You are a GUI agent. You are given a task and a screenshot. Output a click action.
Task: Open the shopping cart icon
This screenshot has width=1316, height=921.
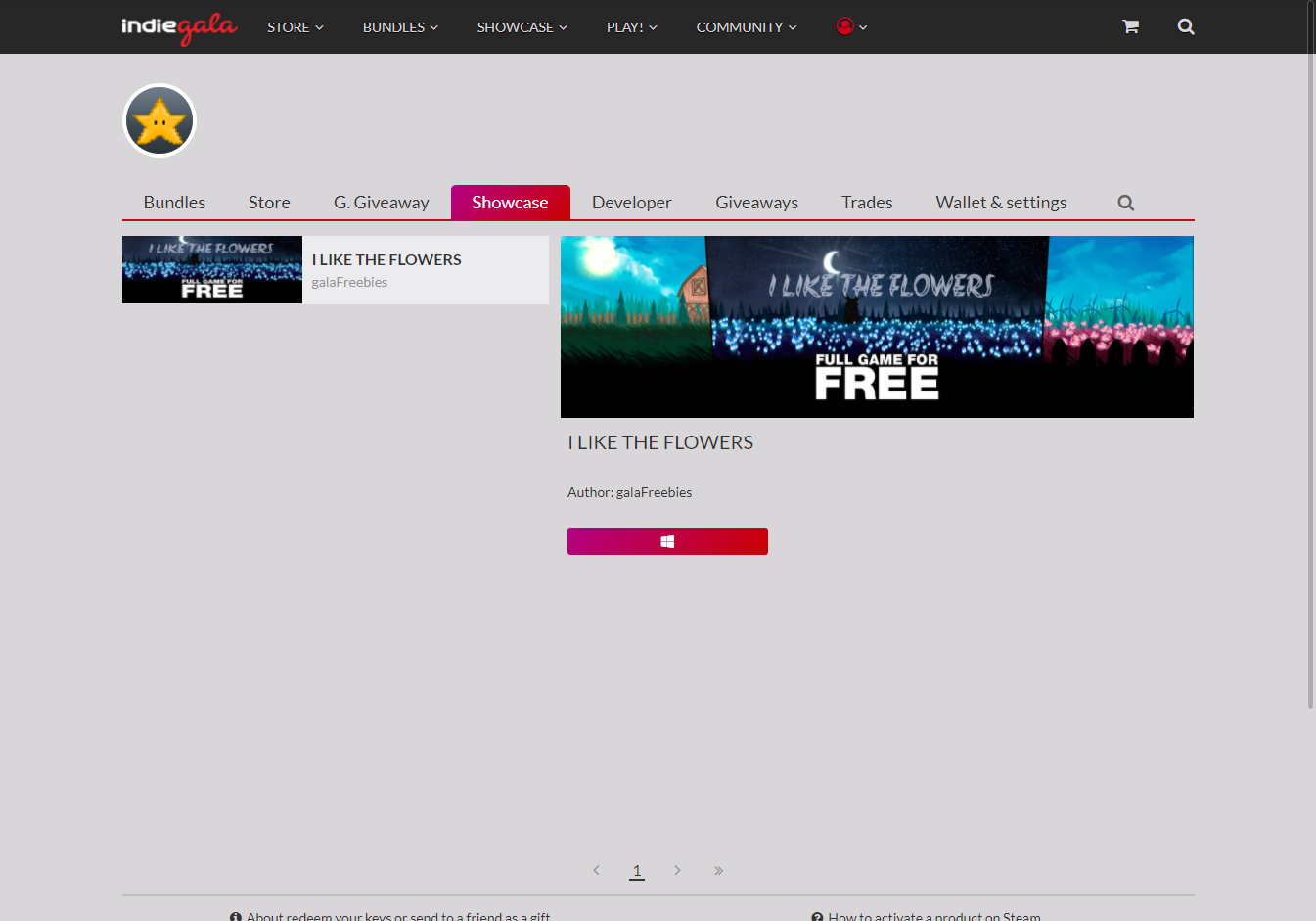[x=1130, y=26]
